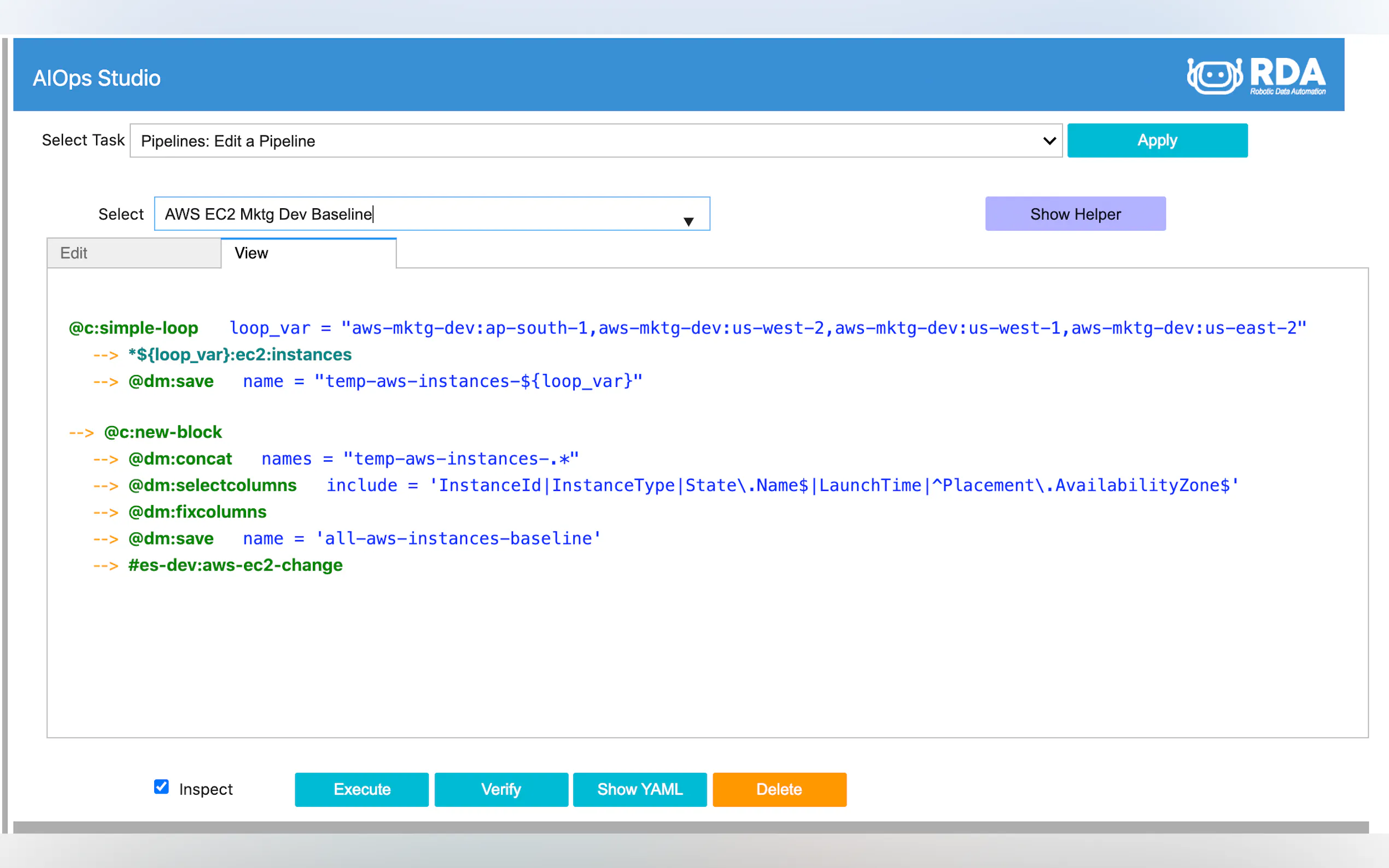Click the AIOps Studio header title
Screen dimensions: 1389x868
tap(96, 78)
